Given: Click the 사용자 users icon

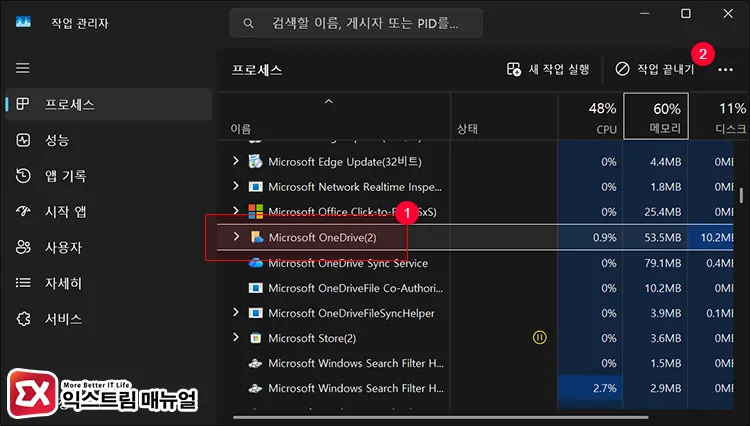Looking at the screenshot, I should pyautogui.click(x=23, y=247).
